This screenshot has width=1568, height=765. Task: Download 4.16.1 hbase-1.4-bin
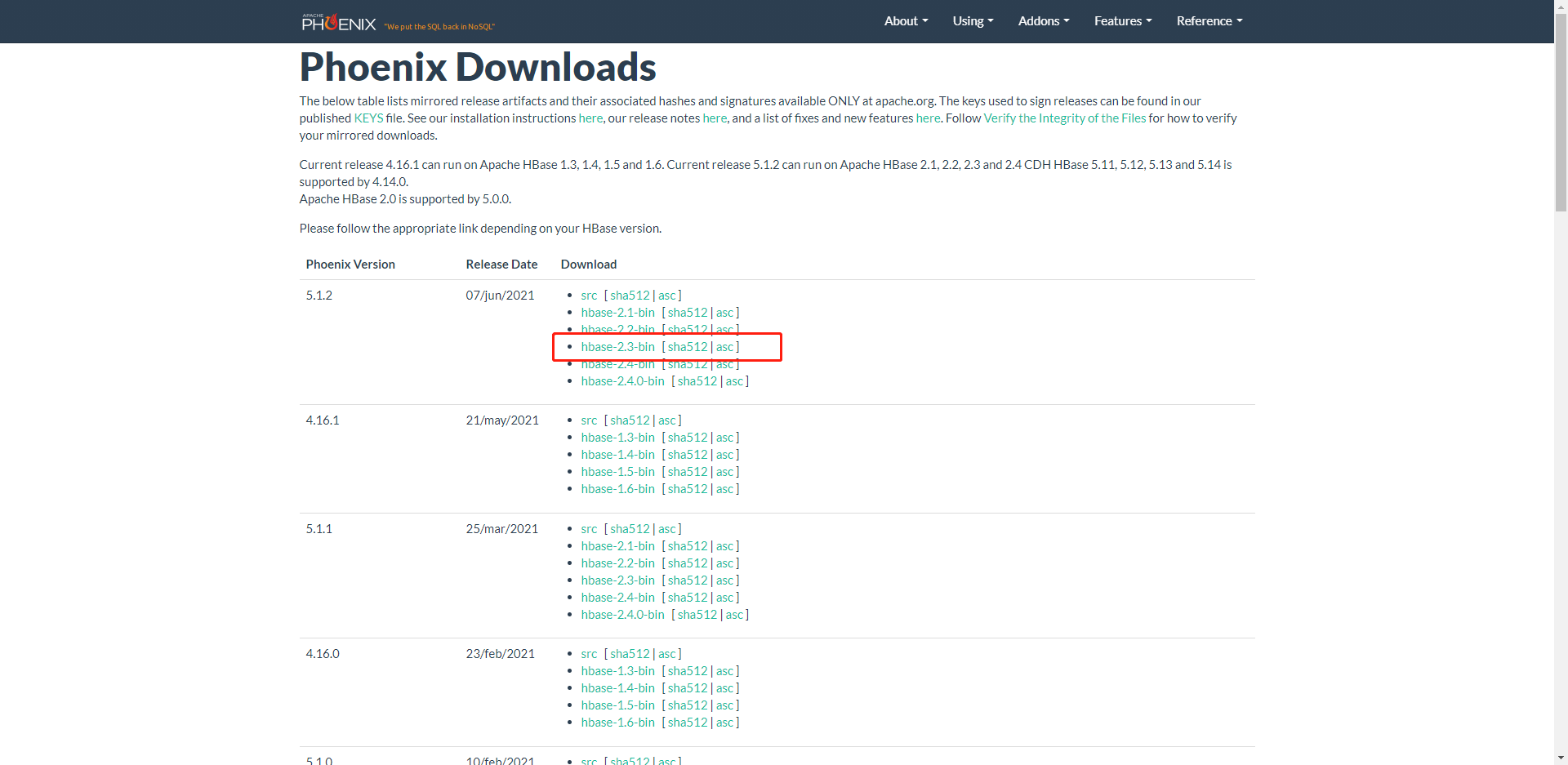pyautogui.click(x=618, y=455)
